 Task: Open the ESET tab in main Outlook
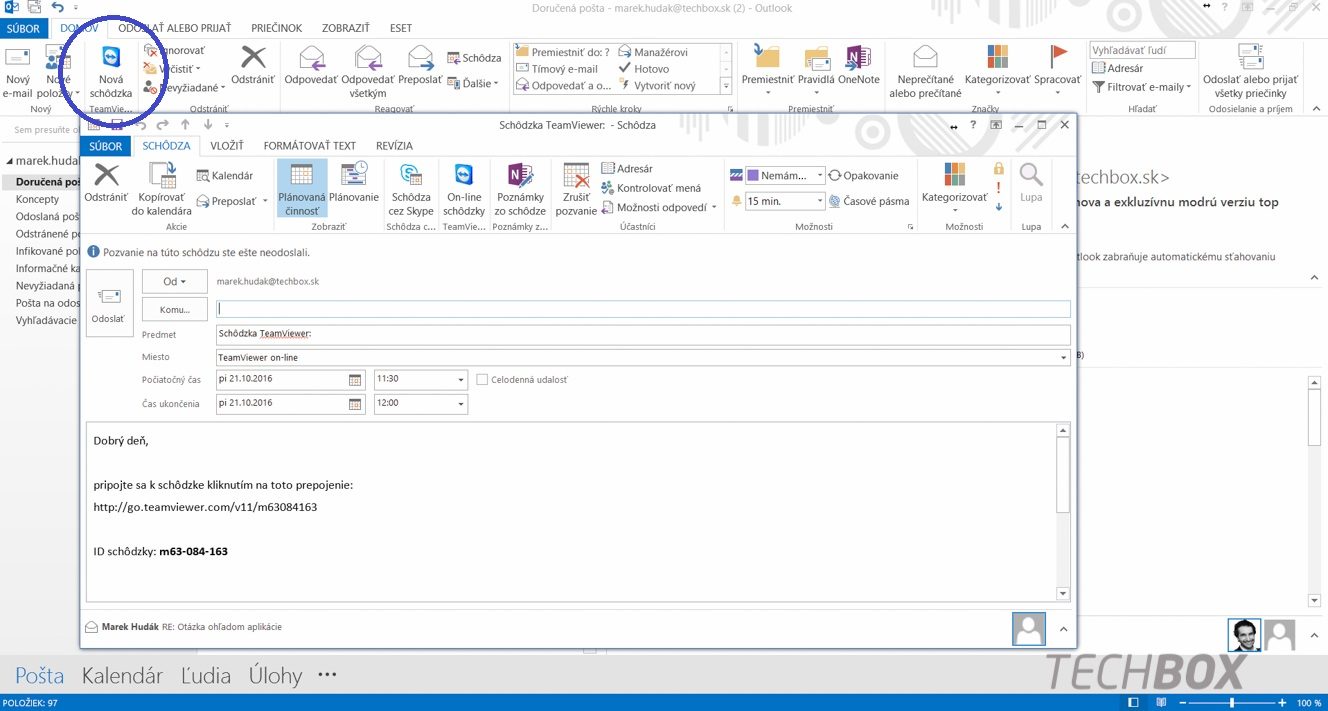pos(401,29)
